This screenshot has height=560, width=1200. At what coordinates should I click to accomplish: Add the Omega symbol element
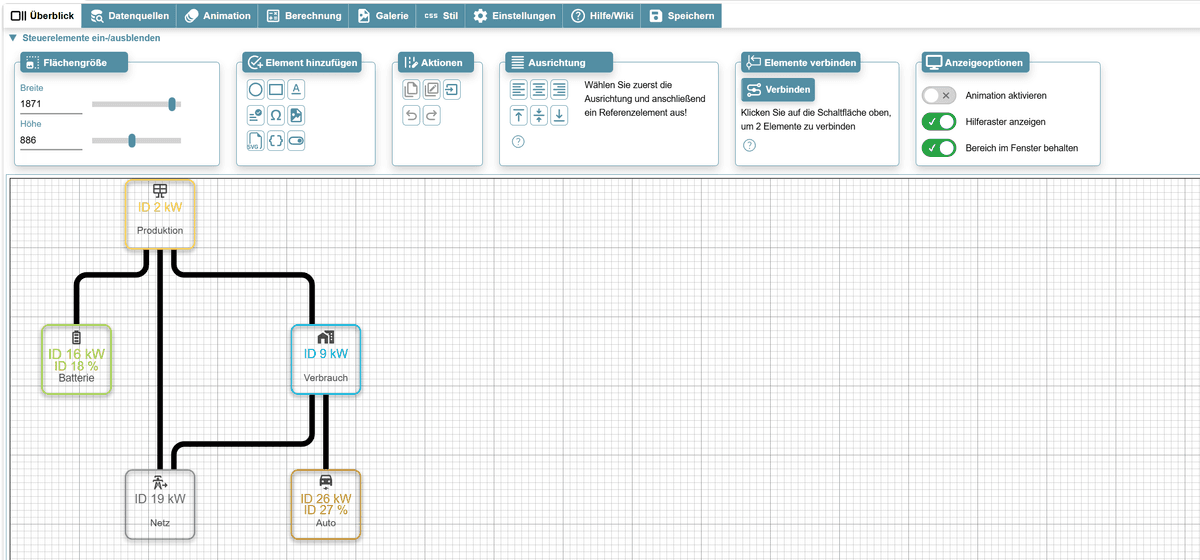click(276, 115)
